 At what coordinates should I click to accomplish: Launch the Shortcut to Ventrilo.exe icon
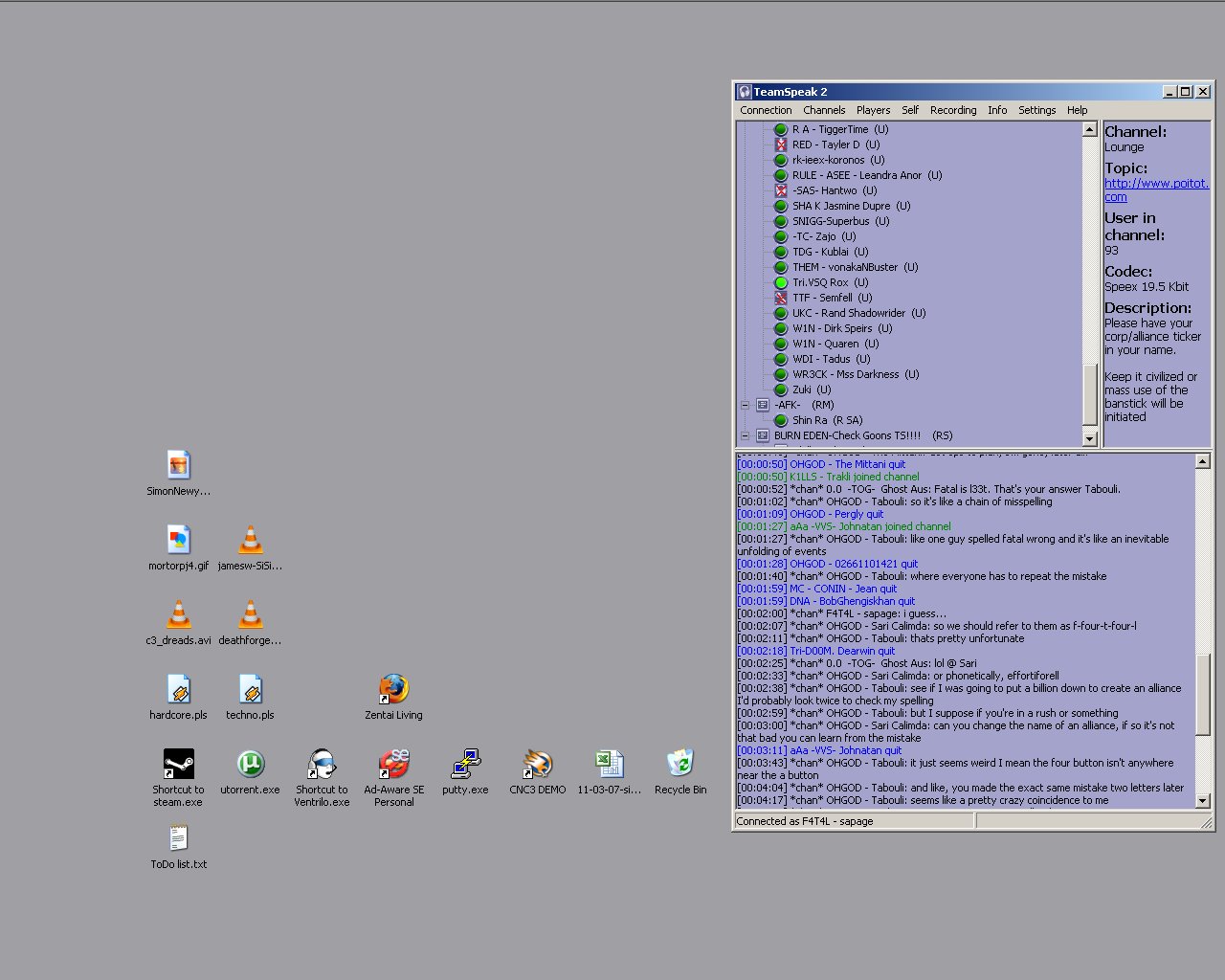click(x=323, y=764)
